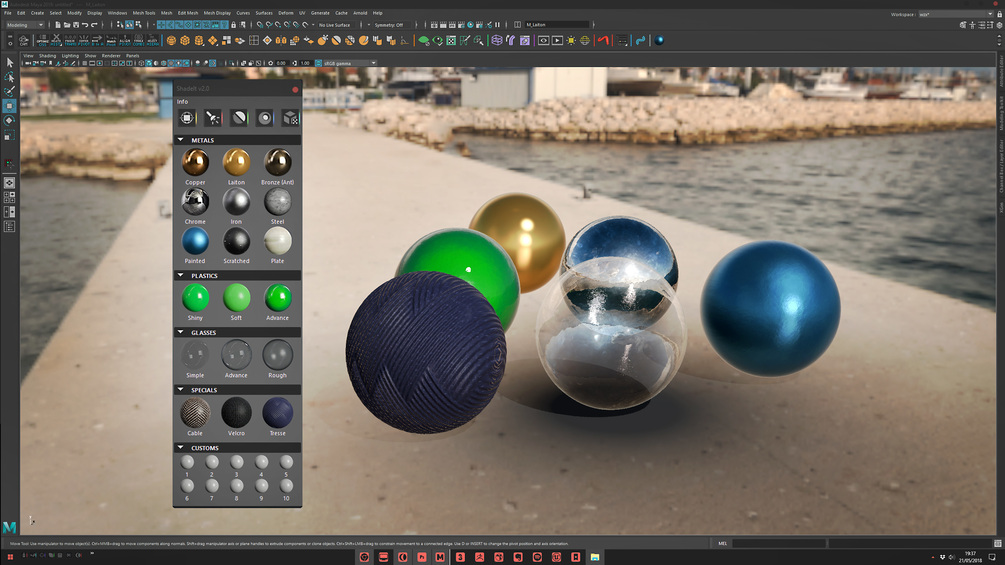The width and height of the screenshot is (1005, 565).
Task: Open the Deform menu
Action: click(x=286, y=13)
